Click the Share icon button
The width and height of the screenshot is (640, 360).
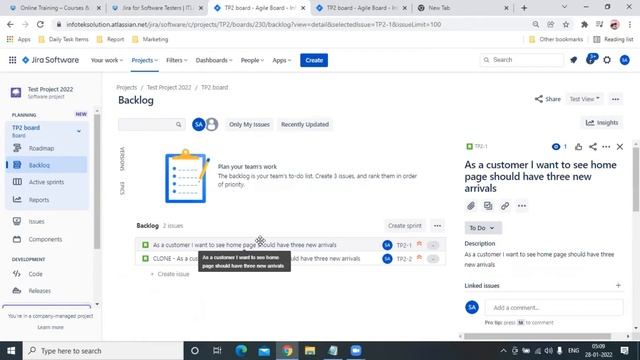(x=547, y=99)
